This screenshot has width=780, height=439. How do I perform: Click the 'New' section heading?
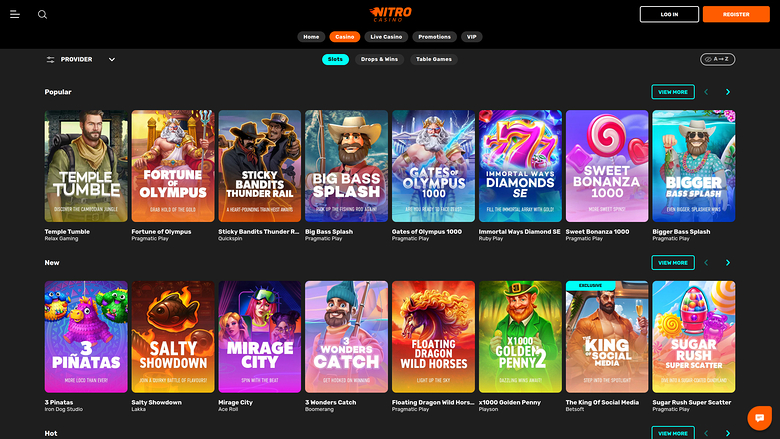point(52,263)
